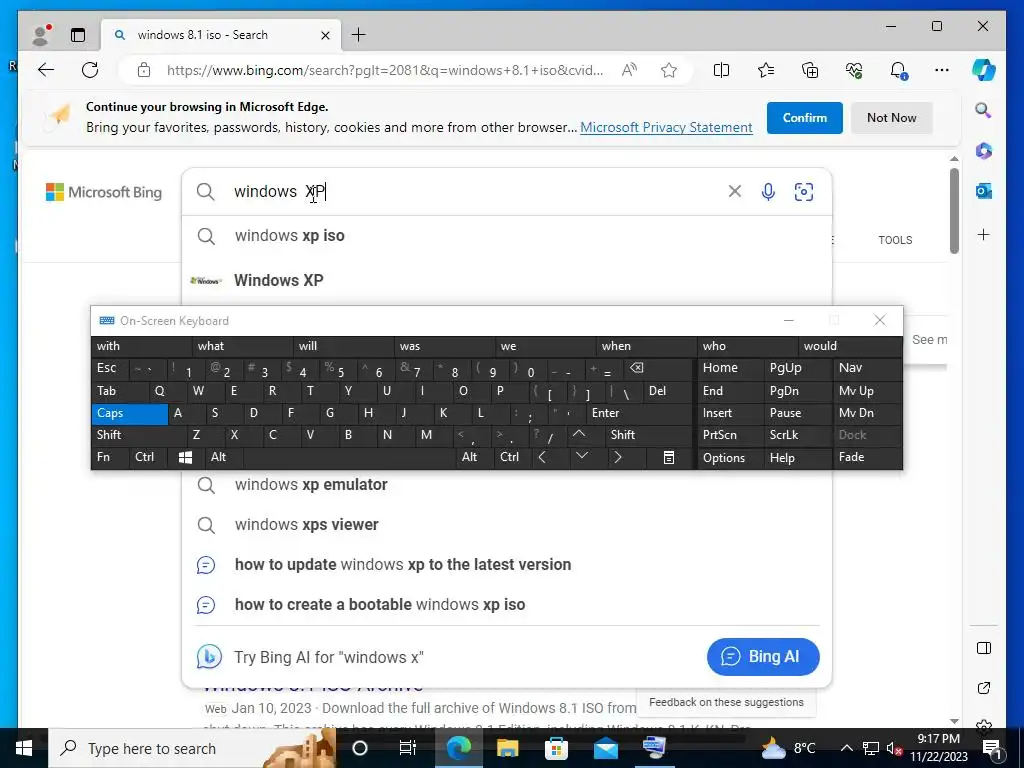The width and height of the screenshot is (1024, 768).
Task: Open Bing AI chat button
Action: pos(763,656)
